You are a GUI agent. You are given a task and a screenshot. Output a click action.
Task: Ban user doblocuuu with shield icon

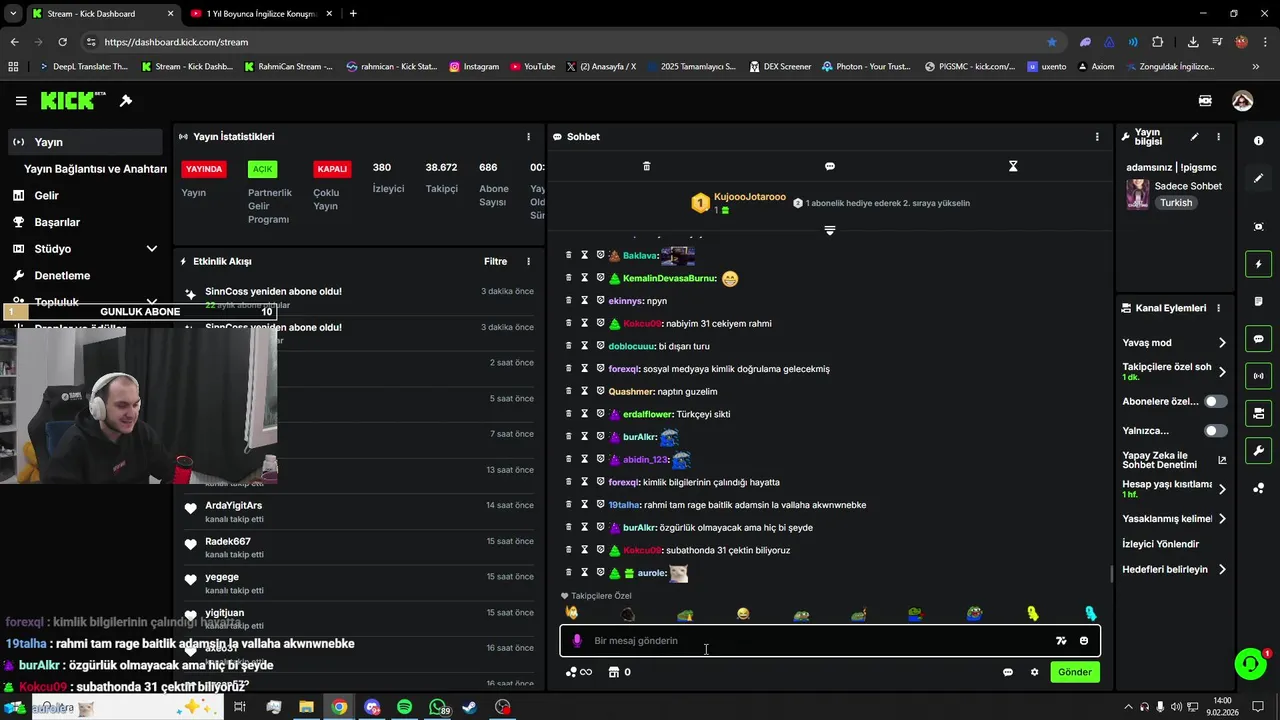pyautogui.click(x=601, y=346)
